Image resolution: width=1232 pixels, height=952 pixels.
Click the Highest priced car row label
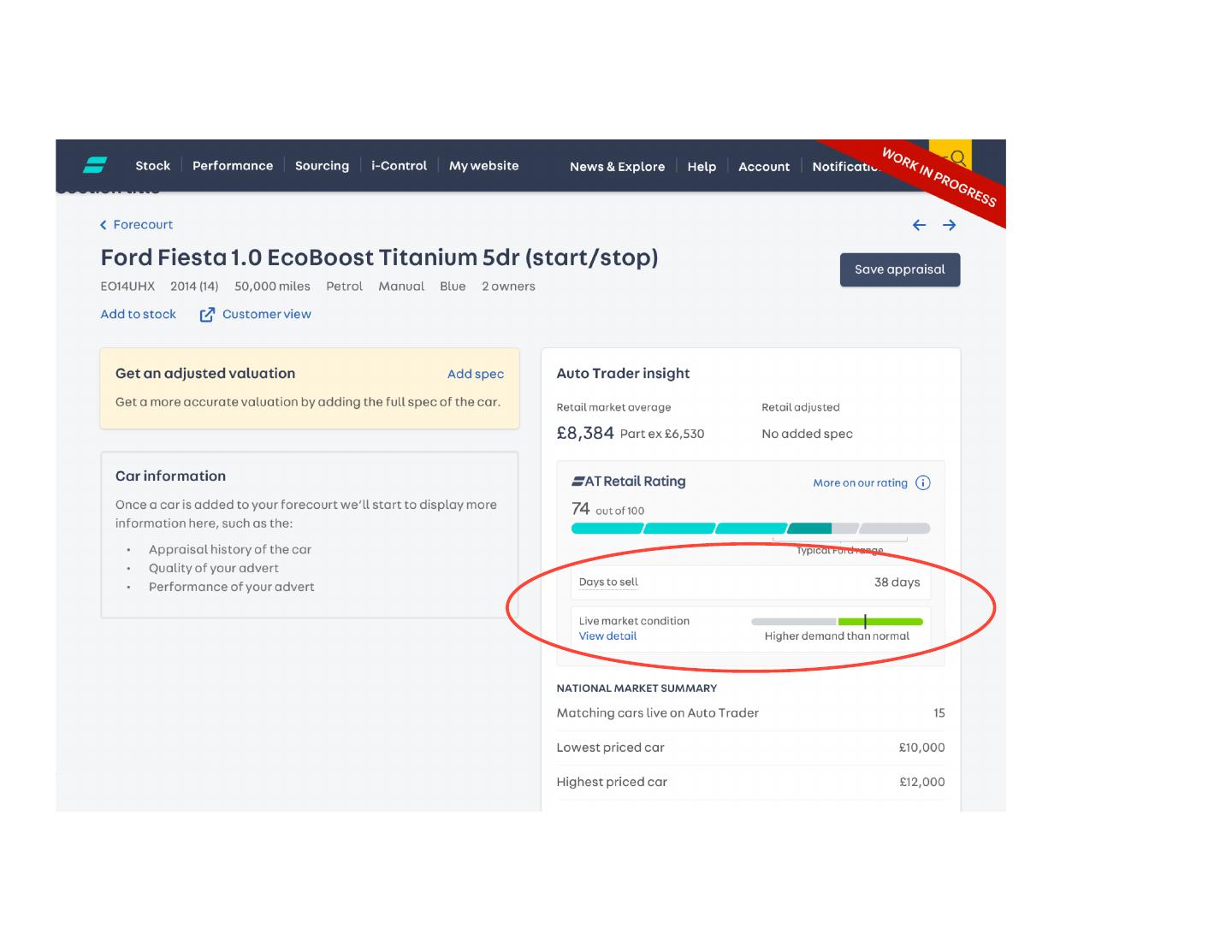(x=612, y=781)
